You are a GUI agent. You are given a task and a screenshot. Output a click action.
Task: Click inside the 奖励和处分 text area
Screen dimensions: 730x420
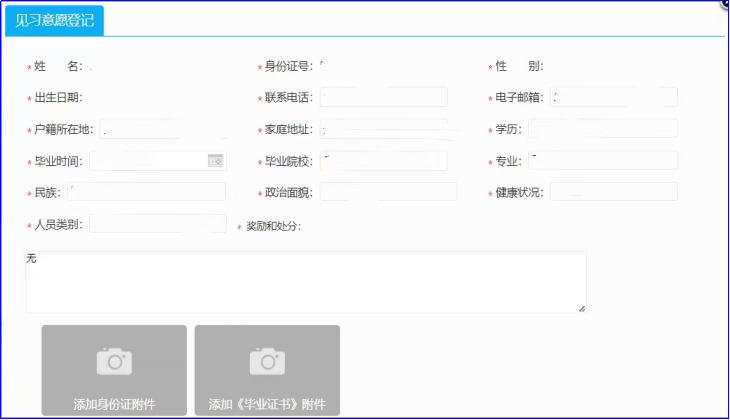306,282
